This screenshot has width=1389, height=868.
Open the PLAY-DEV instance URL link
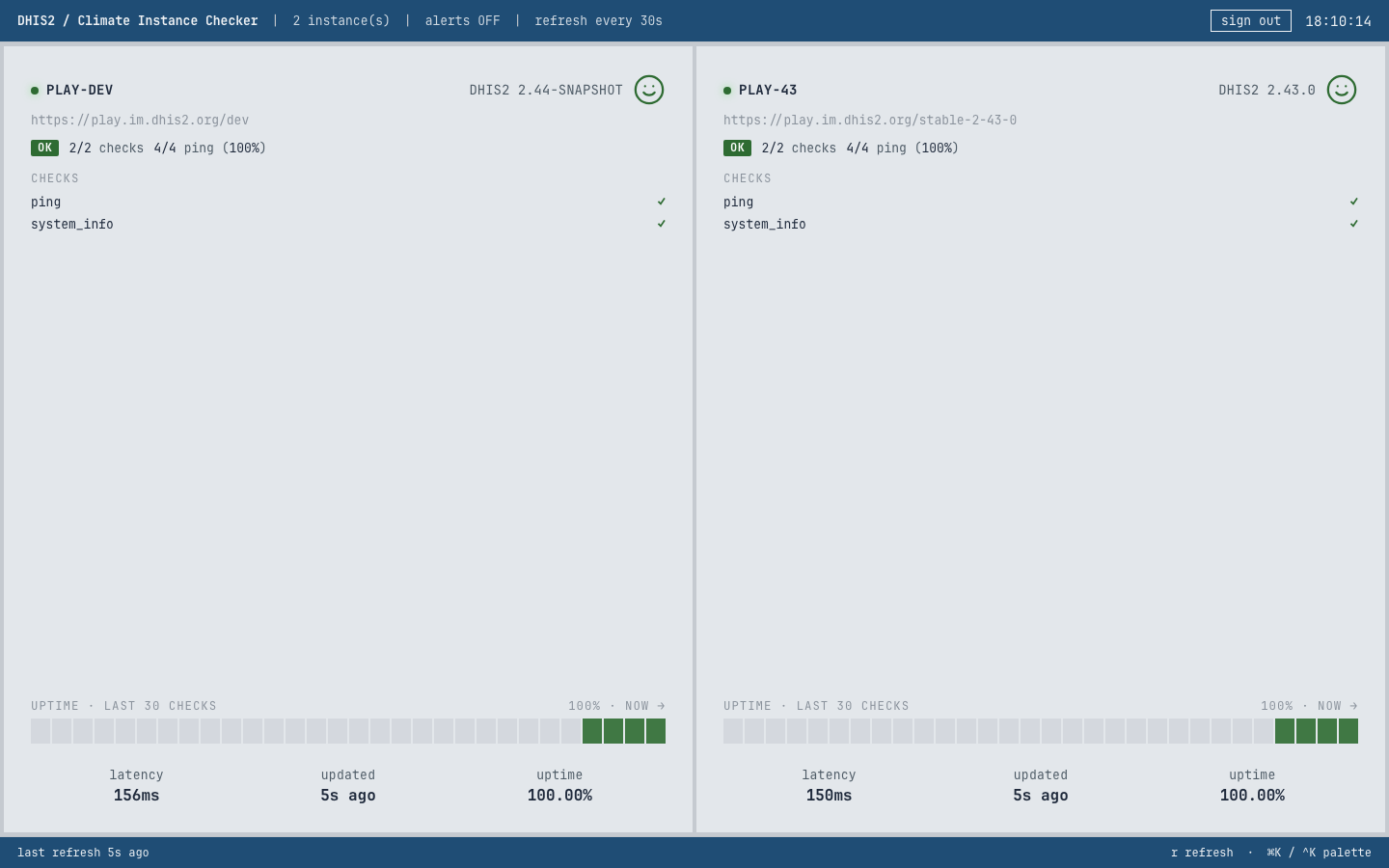click(x=140, y=121)
